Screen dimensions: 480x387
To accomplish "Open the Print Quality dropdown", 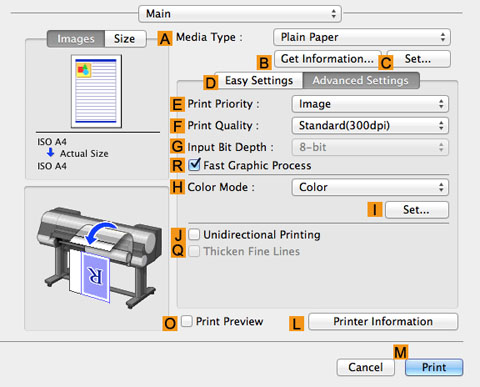I will click(x=370, y=126).
